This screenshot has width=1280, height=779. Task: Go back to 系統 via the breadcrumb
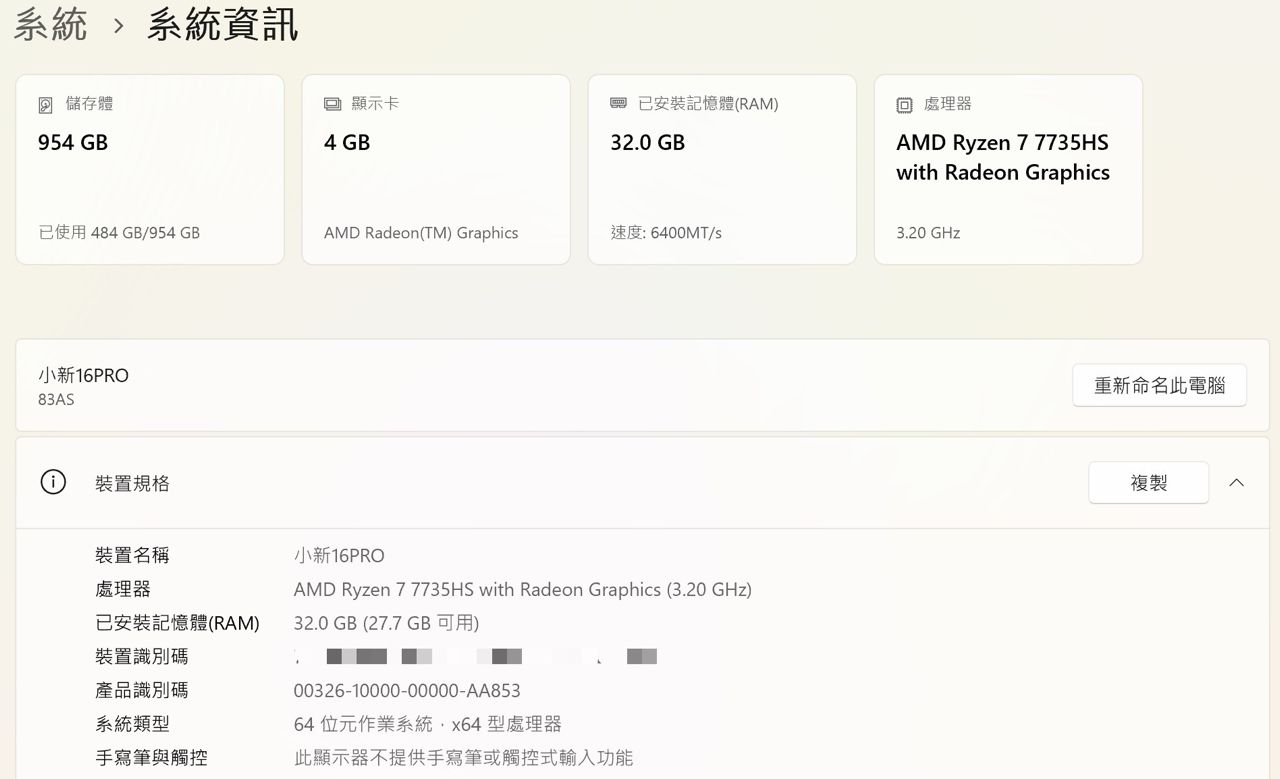[x=50, y=25]
